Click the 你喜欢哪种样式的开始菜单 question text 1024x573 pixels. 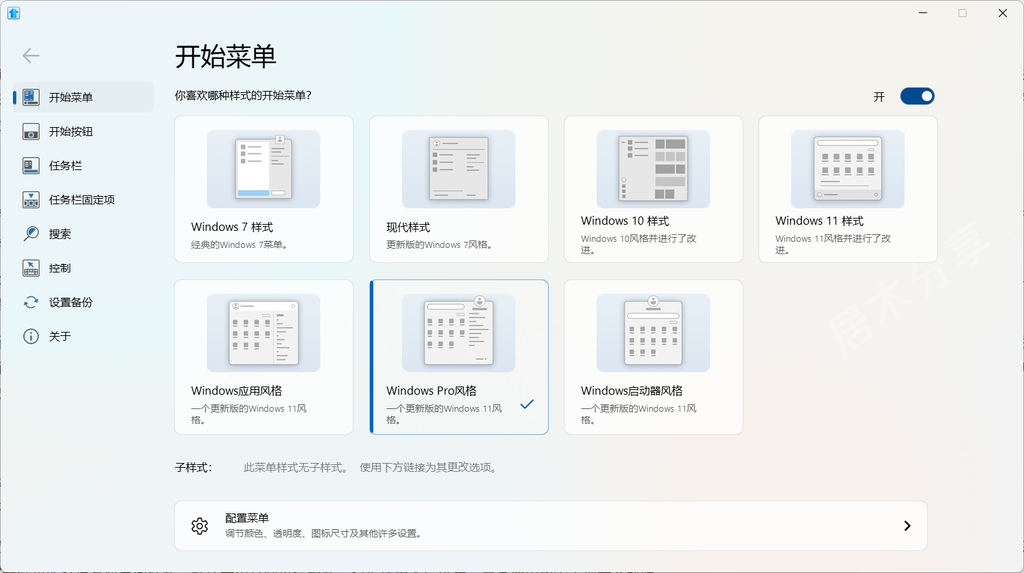[243, 95]
